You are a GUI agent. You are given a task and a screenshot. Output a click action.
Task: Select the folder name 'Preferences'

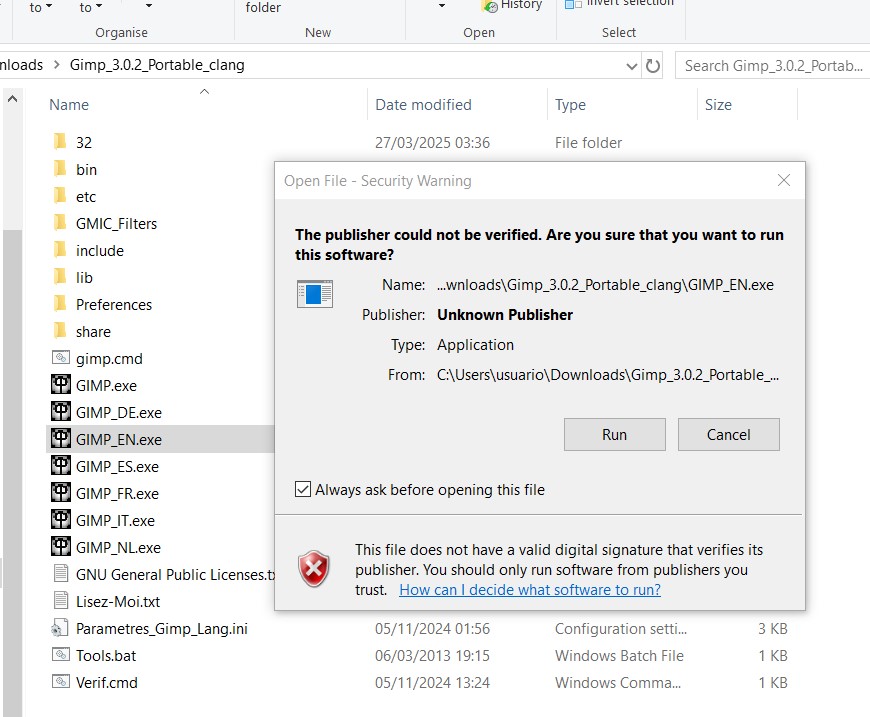pos(114,305)
